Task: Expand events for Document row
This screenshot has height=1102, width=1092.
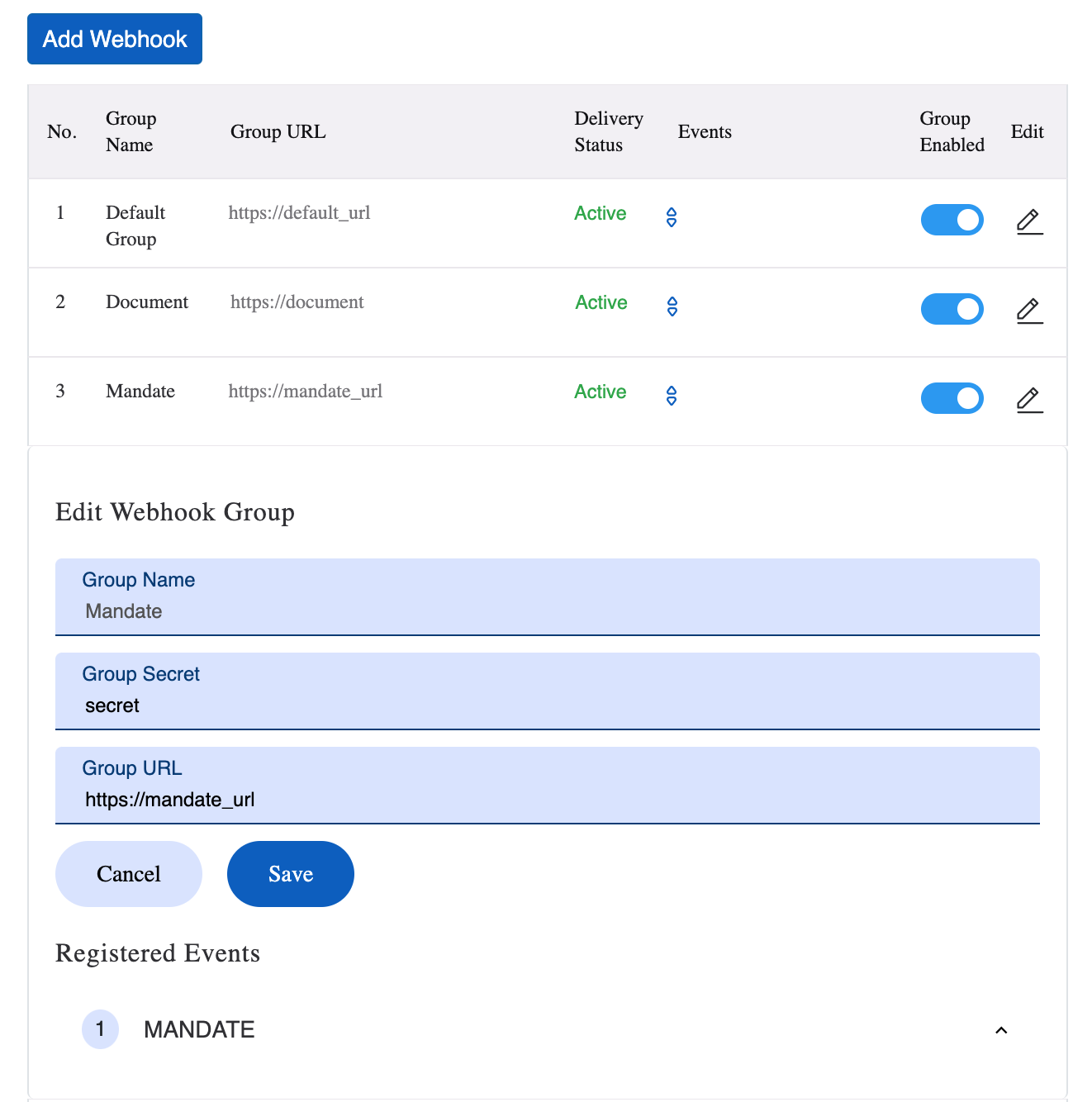Action: pos(672,306)
